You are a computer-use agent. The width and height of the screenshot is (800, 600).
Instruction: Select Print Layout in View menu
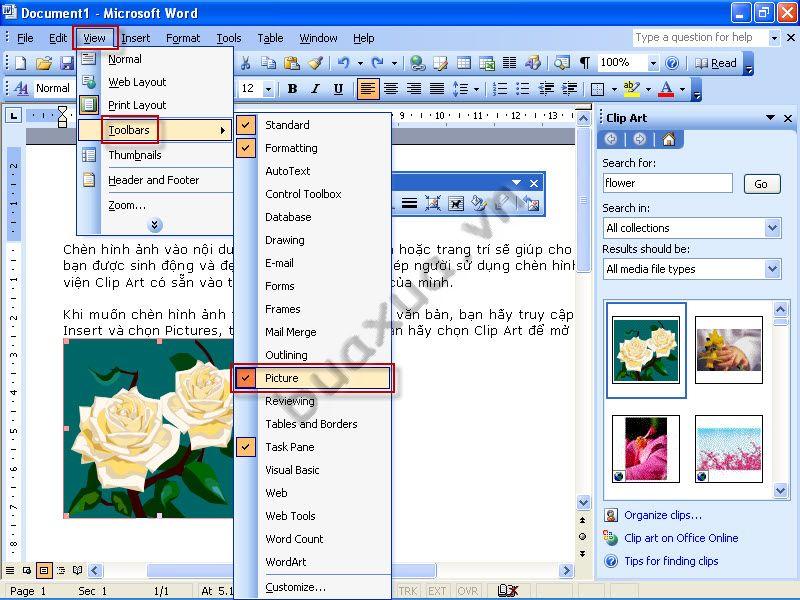pyautogui.click(x=155, y=105)
